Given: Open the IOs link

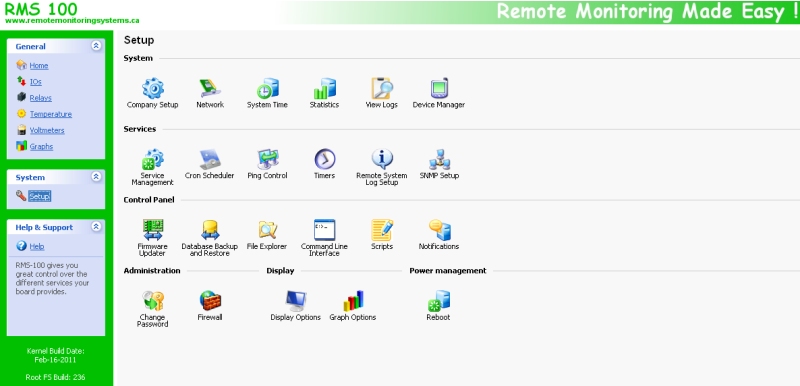Looking at the screenshot, I should tap(36, 82).
